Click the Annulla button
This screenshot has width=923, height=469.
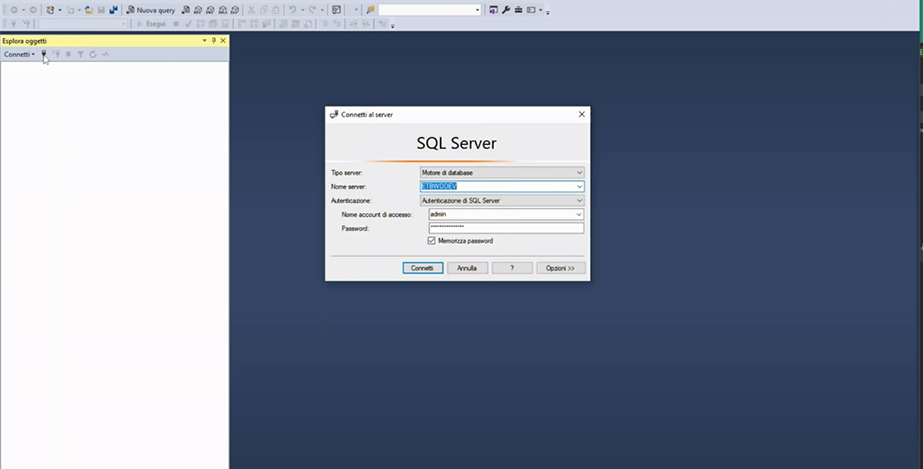pos(467,268)
